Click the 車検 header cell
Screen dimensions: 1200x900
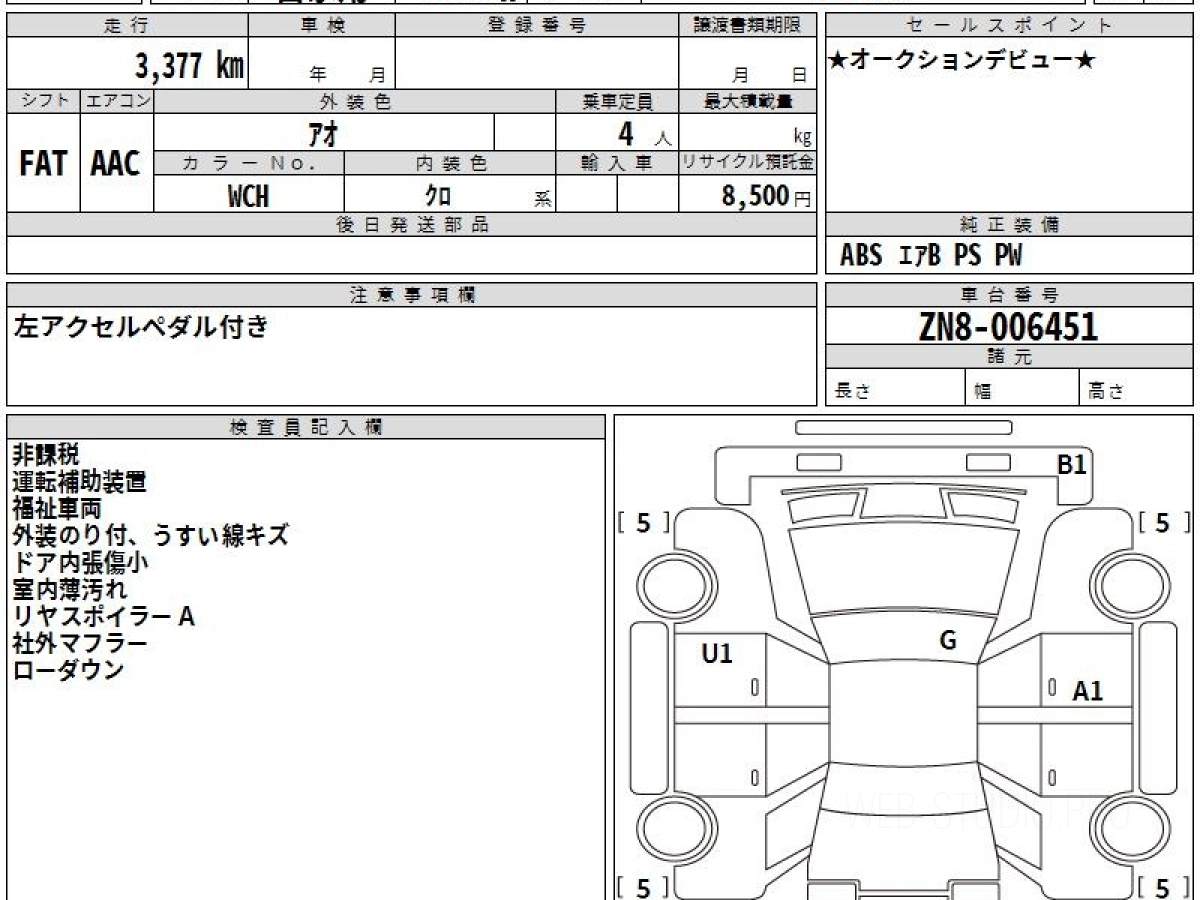[321, 26]
